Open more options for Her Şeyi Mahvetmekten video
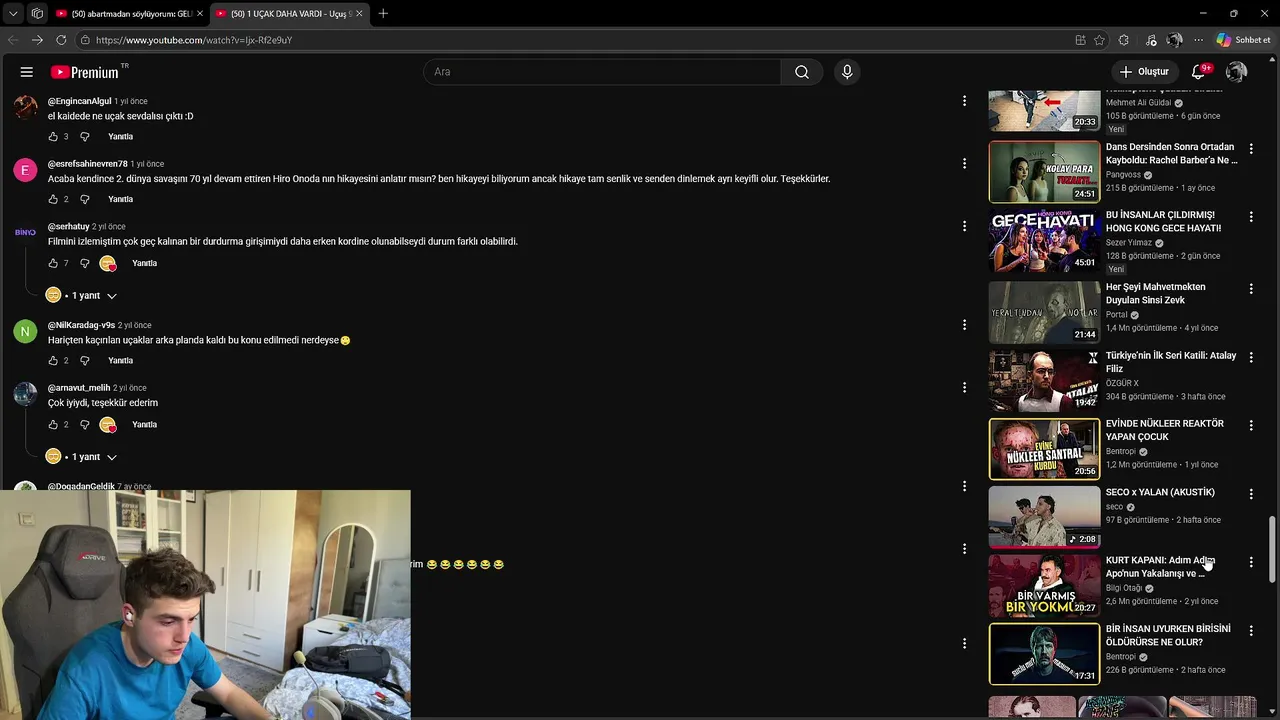1280x720 pixels. [1251, 288]
